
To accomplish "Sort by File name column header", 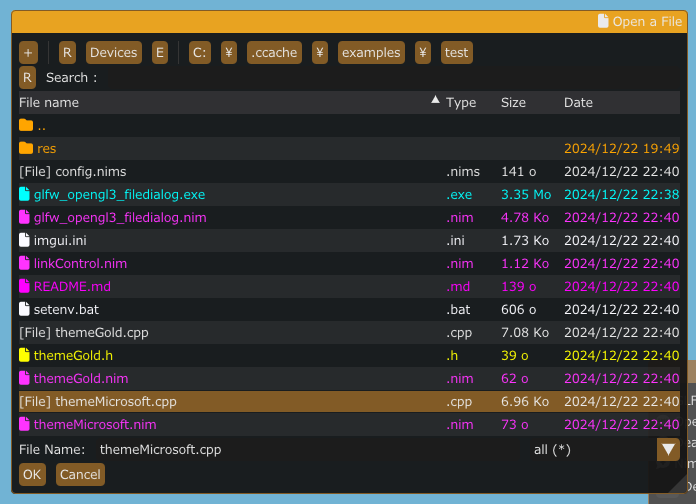I will pyautogui.click(x=49, y=102).
